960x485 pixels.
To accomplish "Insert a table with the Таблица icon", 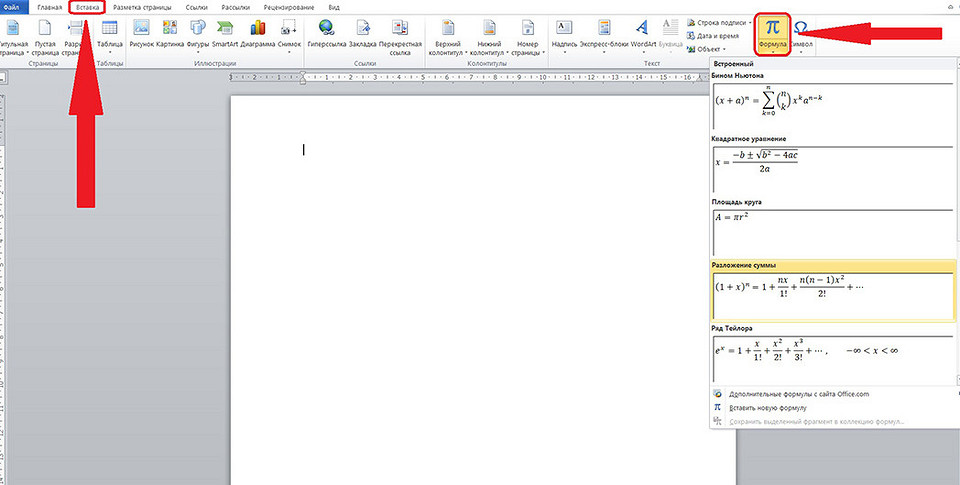I will coord(108,32).
